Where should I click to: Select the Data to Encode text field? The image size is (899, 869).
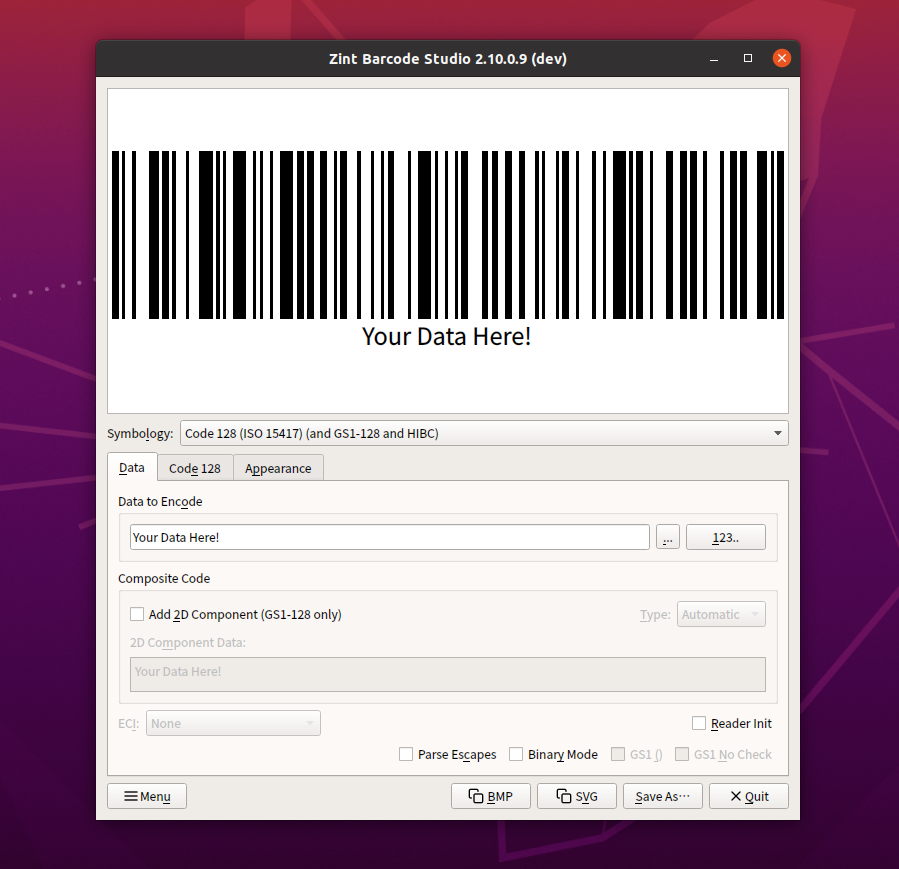[390, 537]
